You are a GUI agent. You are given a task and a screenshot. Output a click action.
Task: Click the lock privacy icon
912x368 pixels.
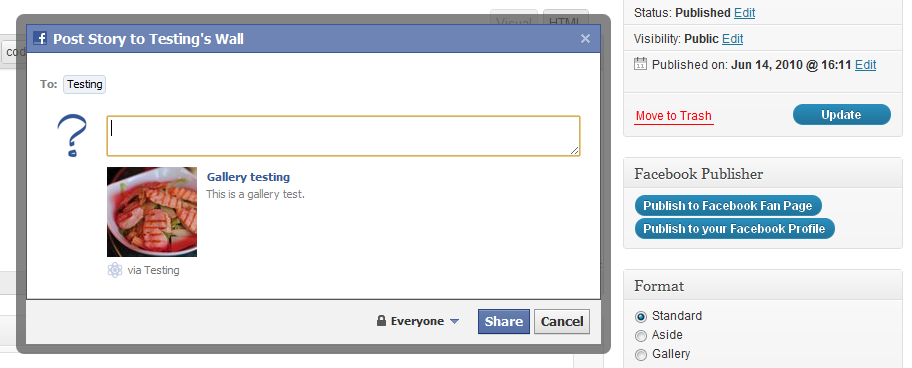pos(381,321)
